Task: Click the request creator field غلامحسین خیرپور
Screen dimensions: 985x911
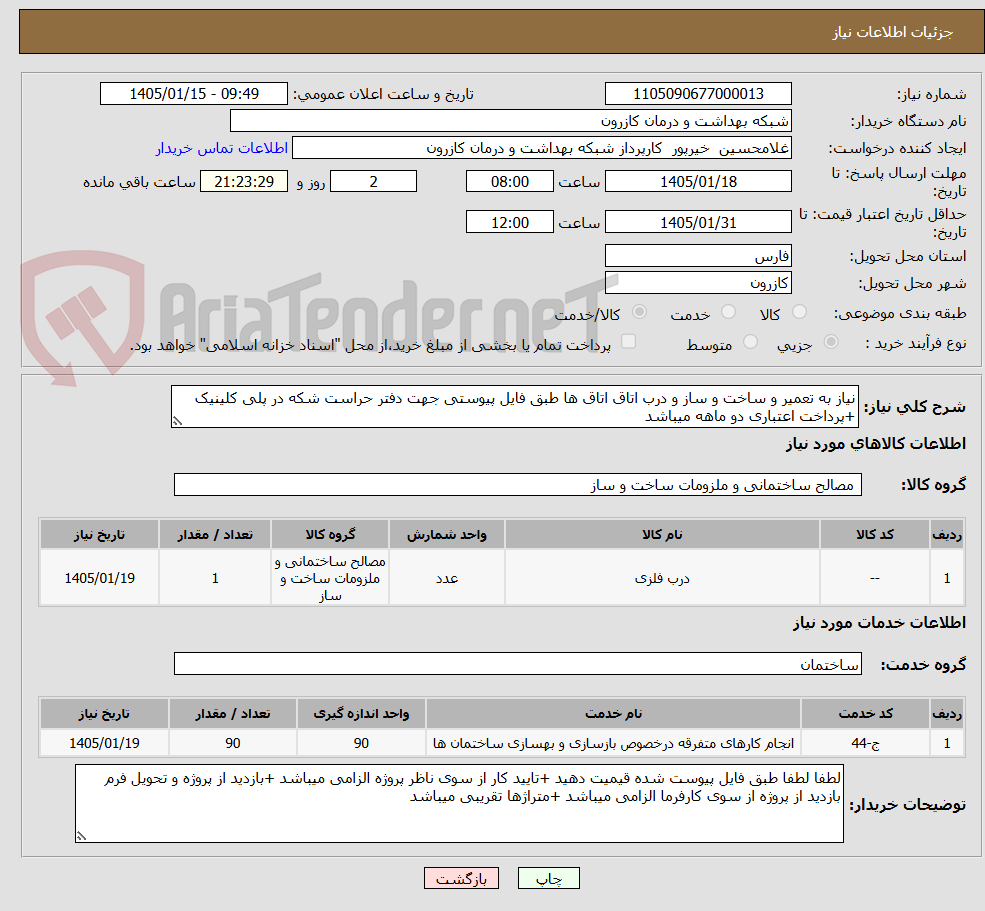Action: tap(541, 148)
